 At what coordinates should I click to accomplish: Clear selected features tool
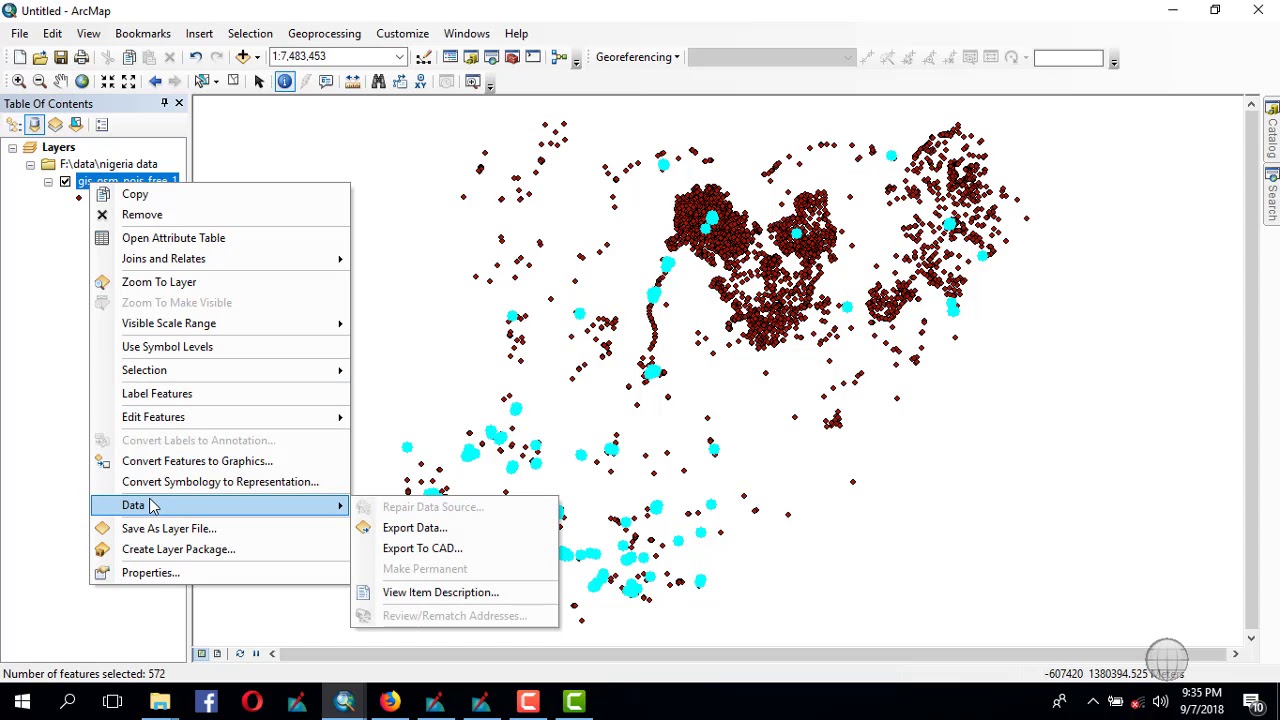pos(233,81)
